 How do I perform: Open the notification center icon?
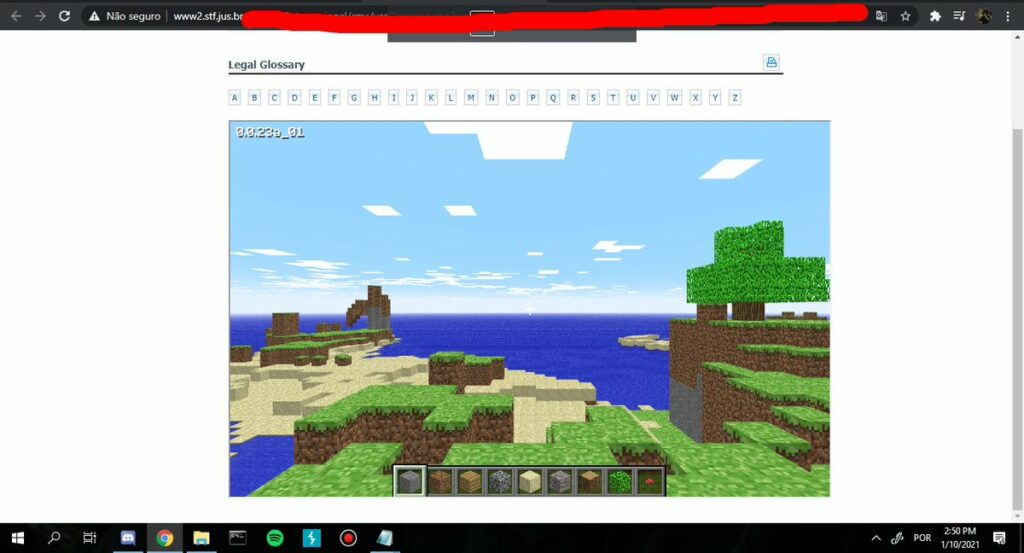[x=999, y=538]
